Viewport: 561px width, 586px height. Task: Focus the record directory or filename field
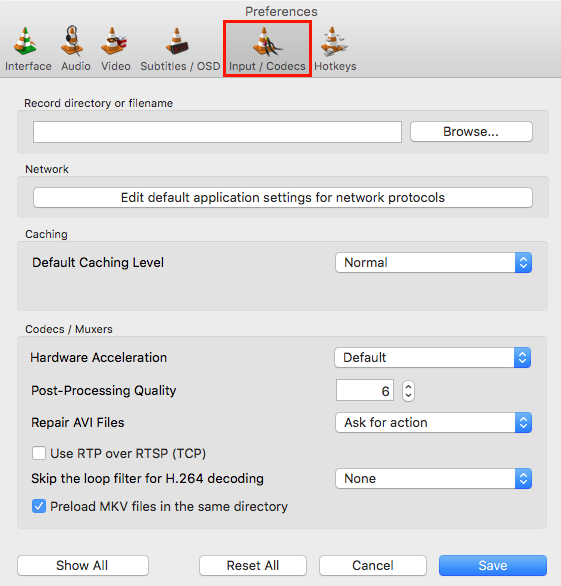pyautogui.click(x=217, y=132)
